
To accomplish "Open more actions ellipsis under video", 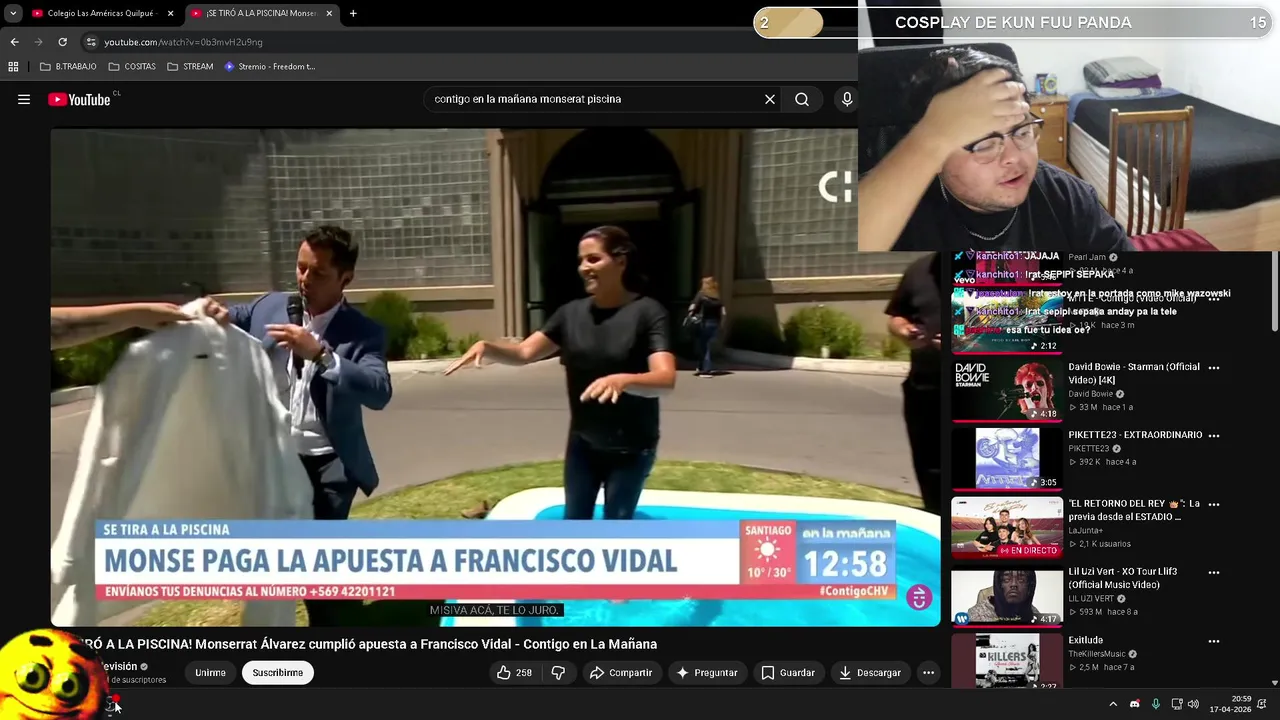I will click(x=928, y=673).
